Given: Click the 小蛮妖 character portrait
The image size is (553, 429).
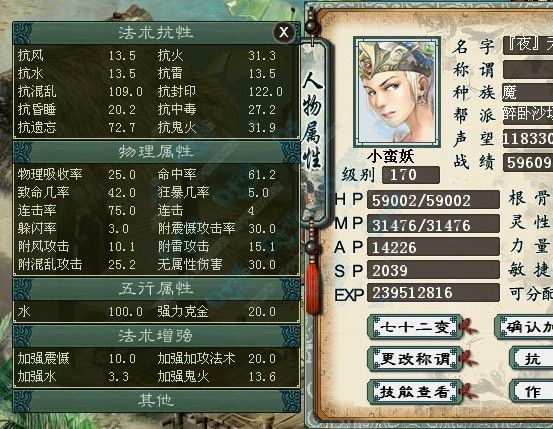Looking at the screenshot, I should point(397,92).
